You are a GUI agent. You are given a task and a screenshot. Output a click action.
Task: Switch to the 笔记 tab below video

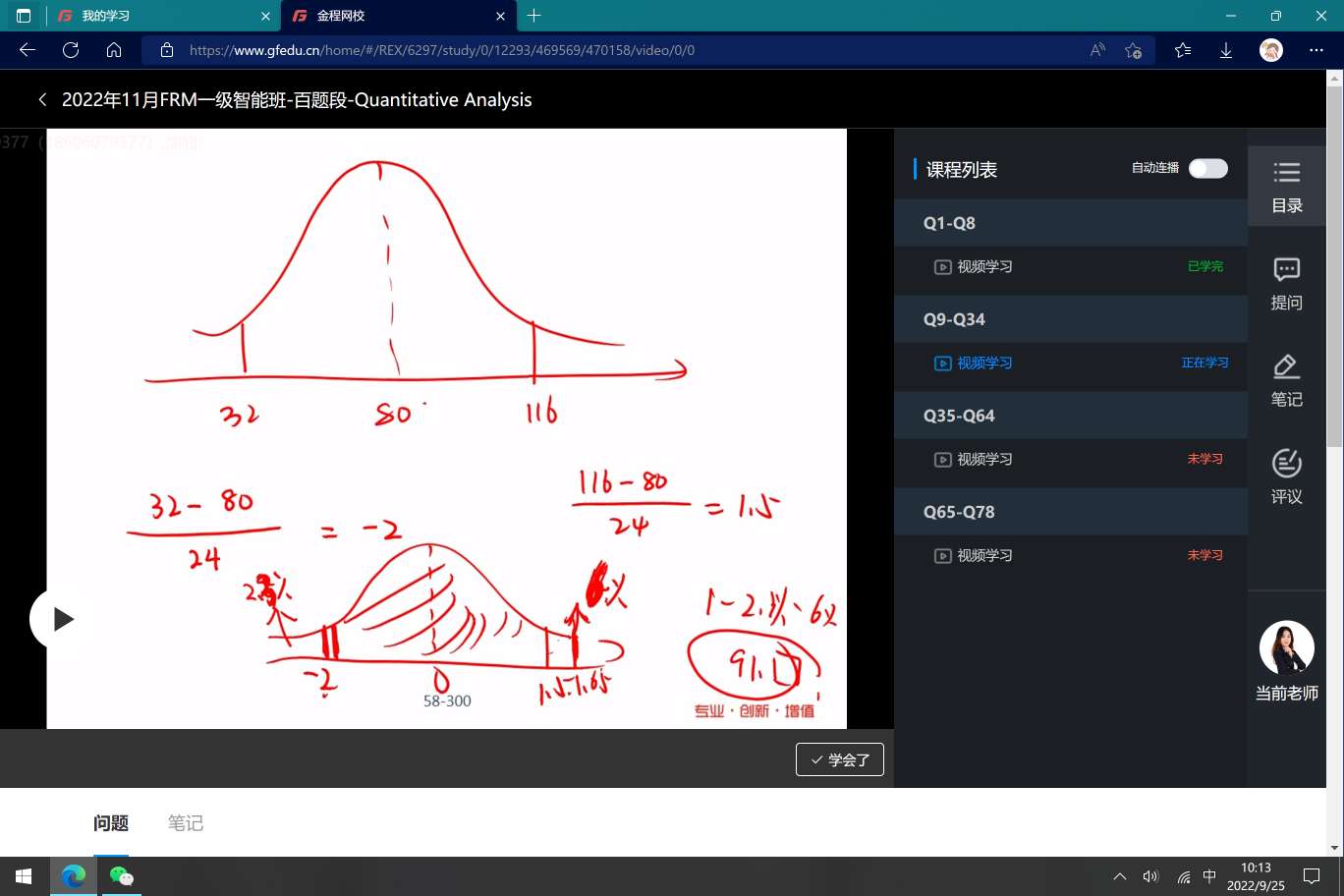tap(185, 822)
